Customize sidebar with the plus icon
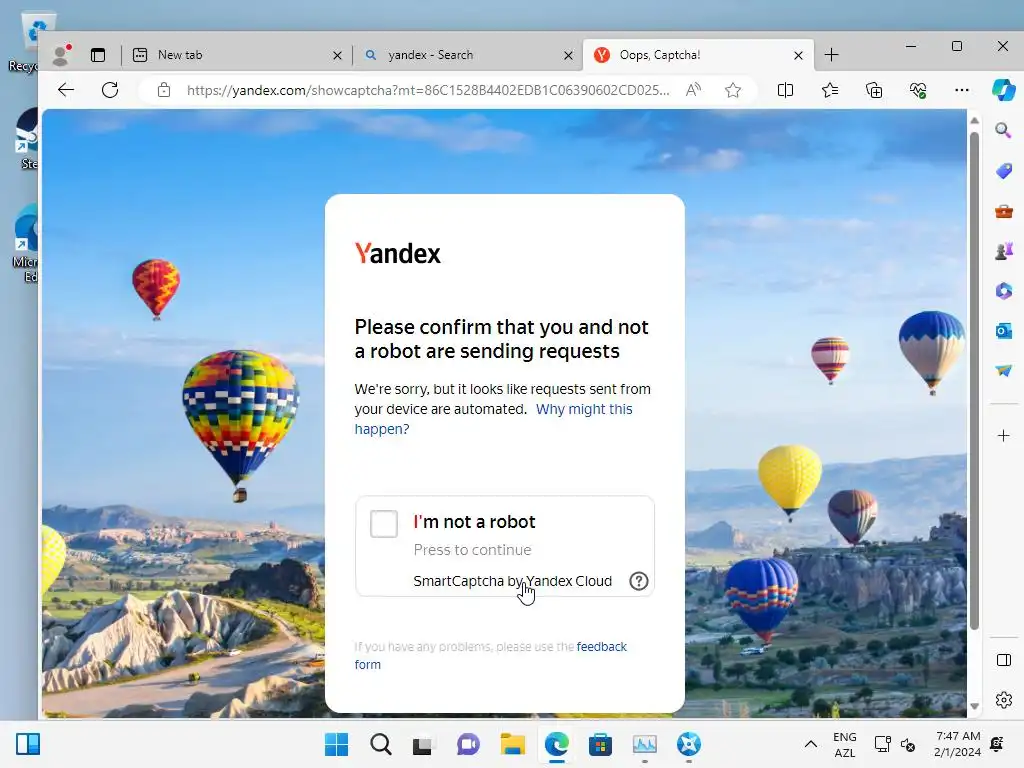The image size is (1024, 768). point(1004,436)
